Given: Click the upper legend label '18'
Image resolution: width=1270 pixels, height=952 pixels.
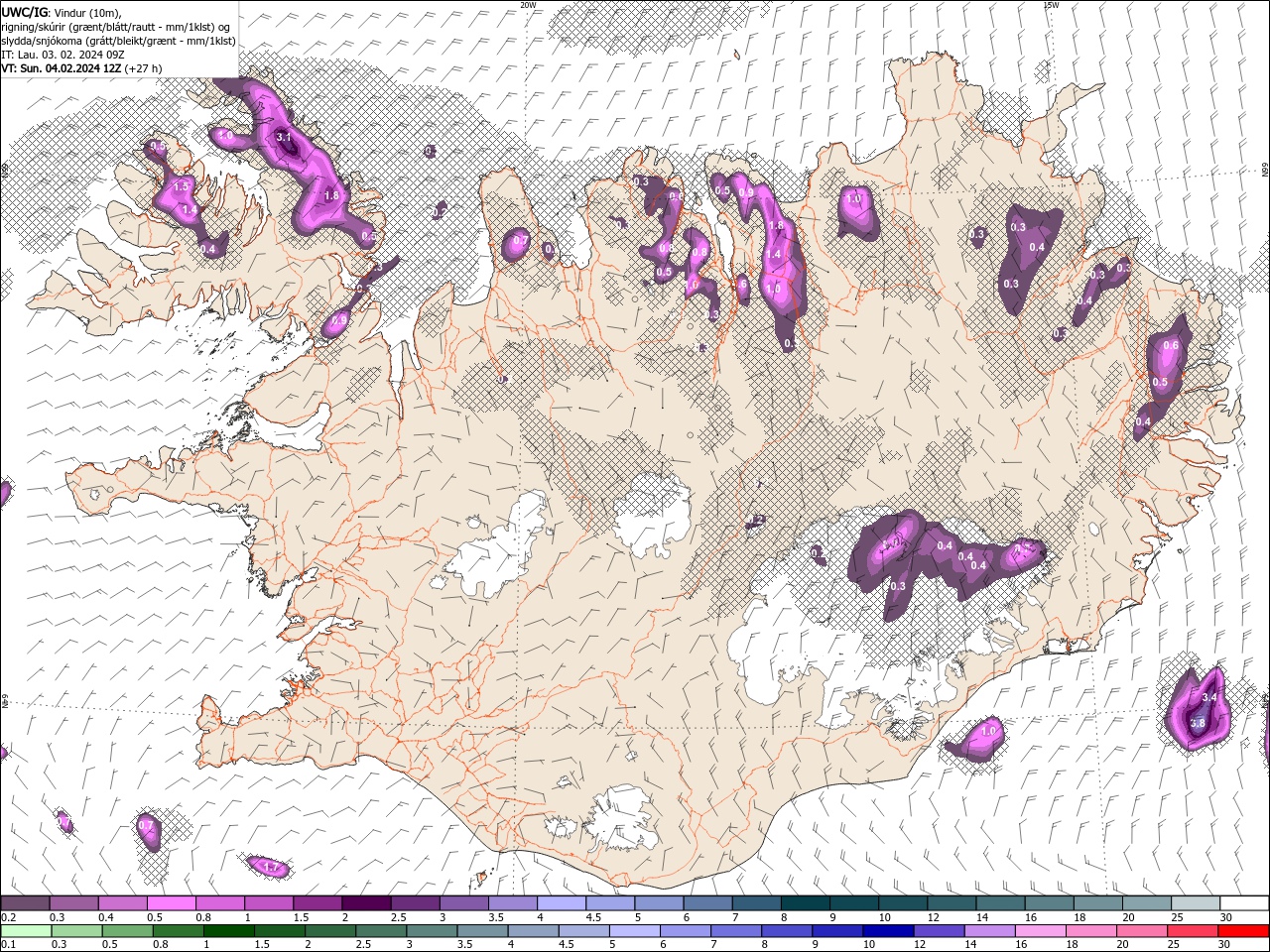Looking at the screenshot, I should pyautogui.click(x=1078, y=917).
